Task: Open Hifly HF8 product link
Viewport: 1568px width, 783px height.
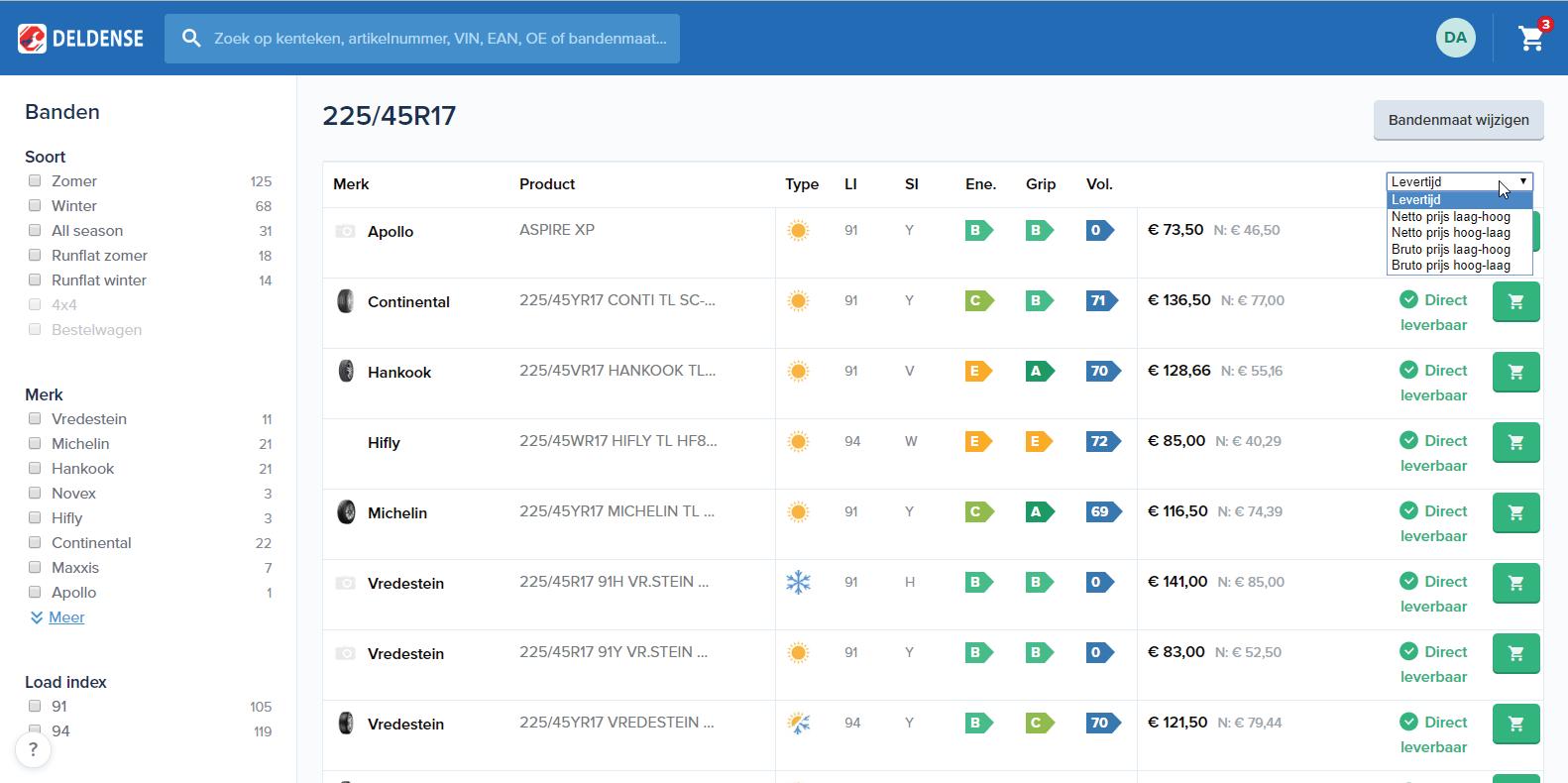Action: [618, 441]
